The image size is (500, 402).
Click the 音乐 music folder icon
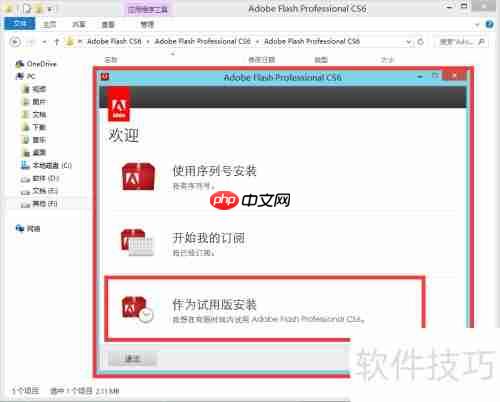[x=26, y=140]
